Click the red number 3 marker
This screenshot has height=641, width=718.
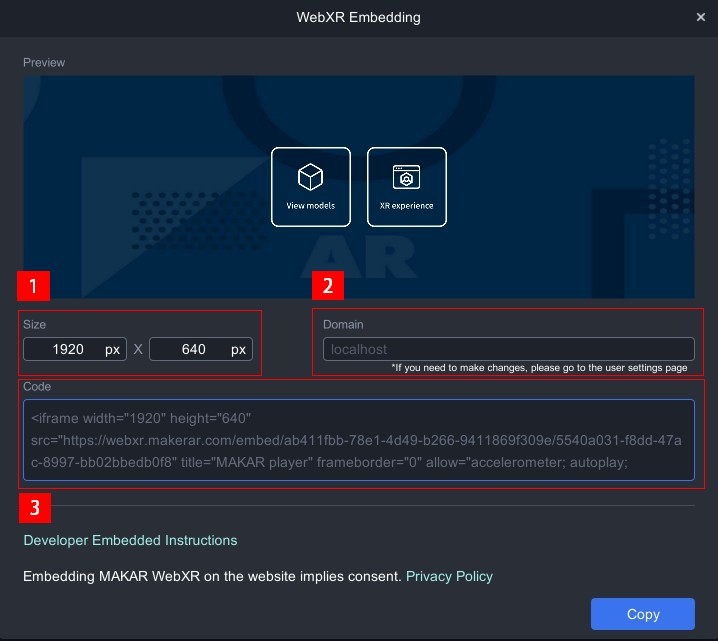coord(34,507)
